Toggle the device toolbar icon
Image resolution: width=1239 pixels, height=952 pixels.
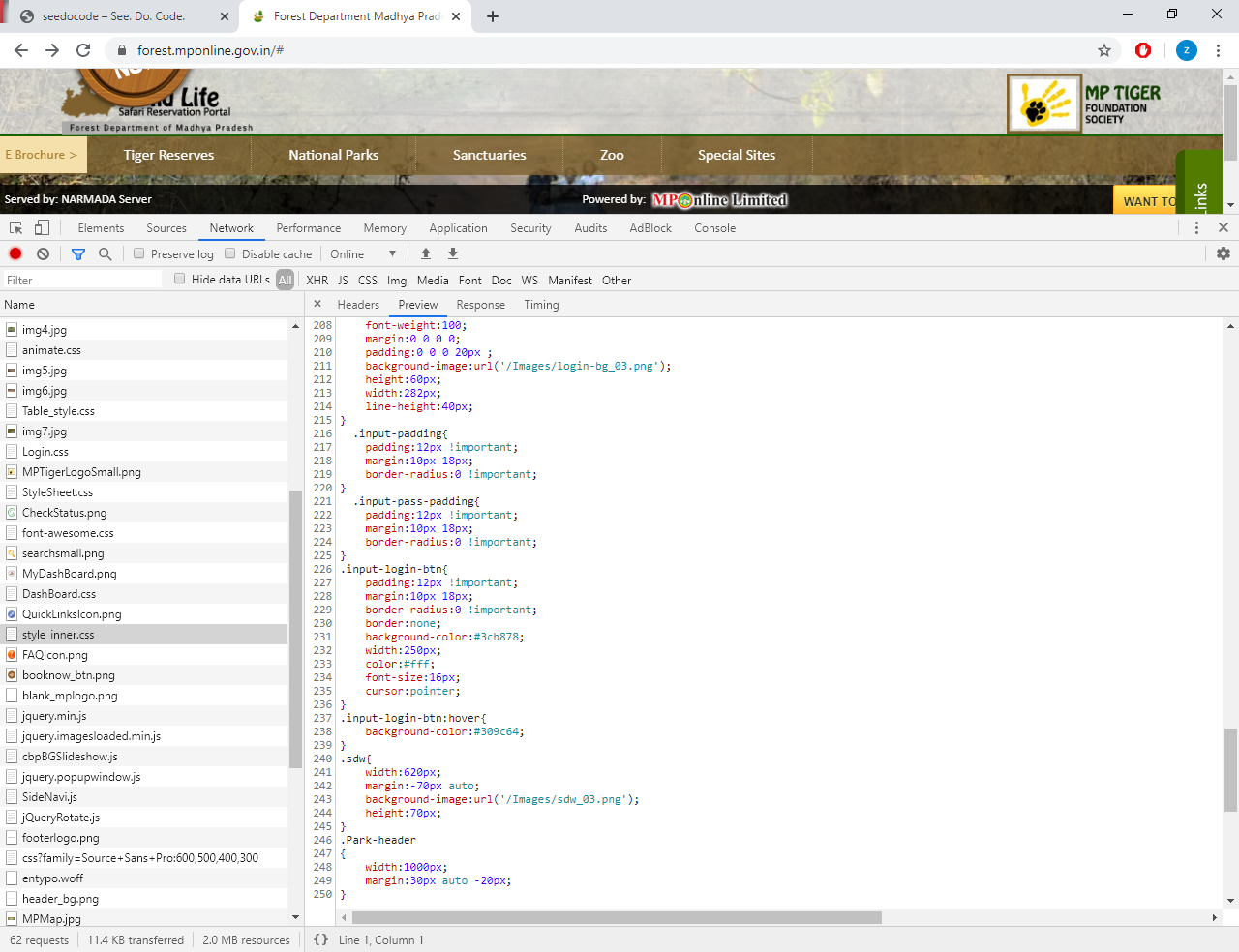click(42, 228)
